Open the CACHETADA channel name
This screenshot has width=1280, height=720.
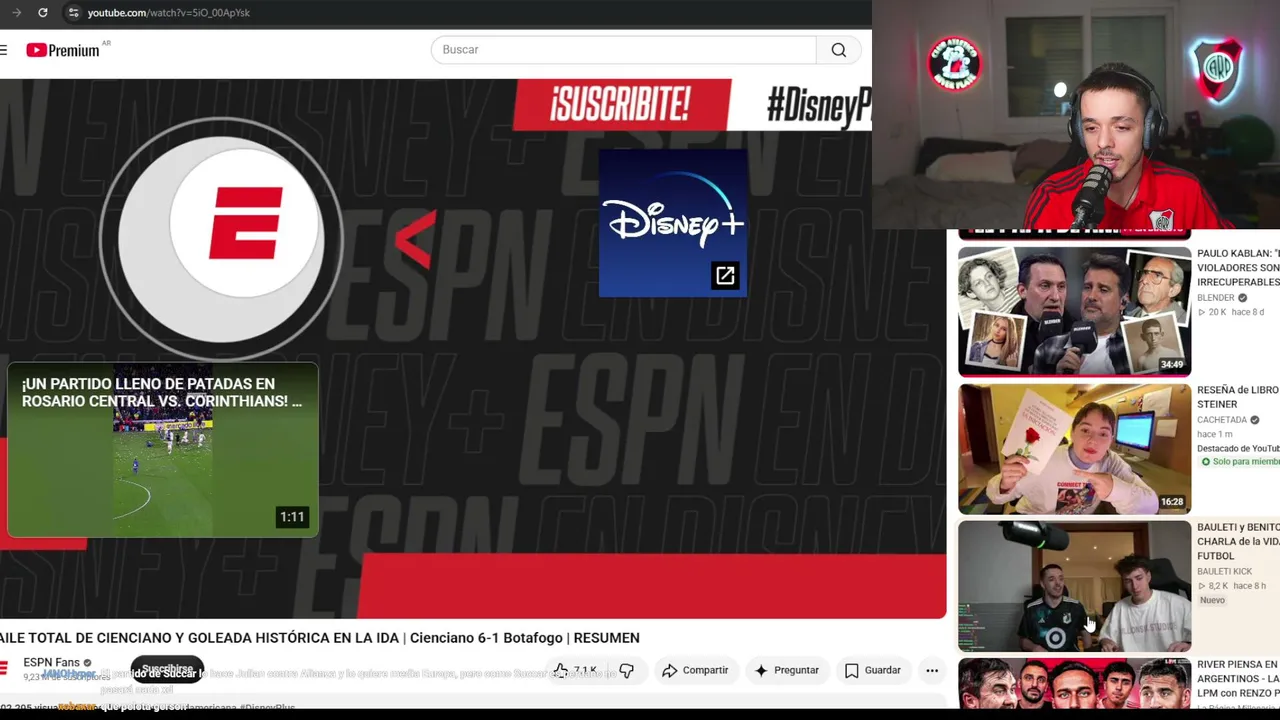[x=1222, y=420]
